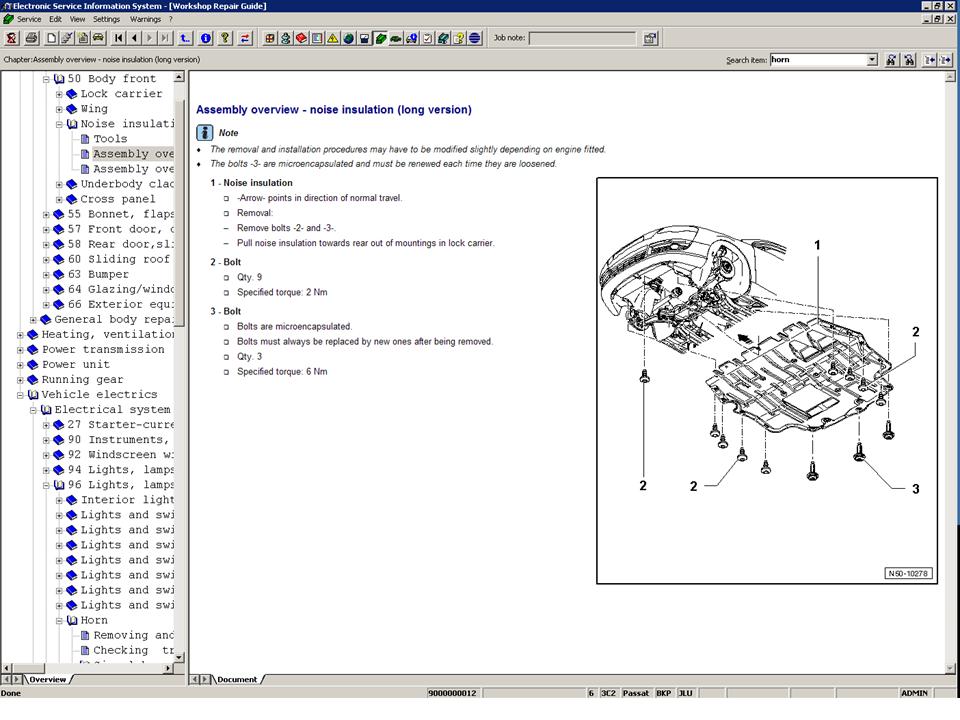Collapse the 50 Body front node
Image resolution: width=960 pixels, height=720 pixels.
(46, 79)
